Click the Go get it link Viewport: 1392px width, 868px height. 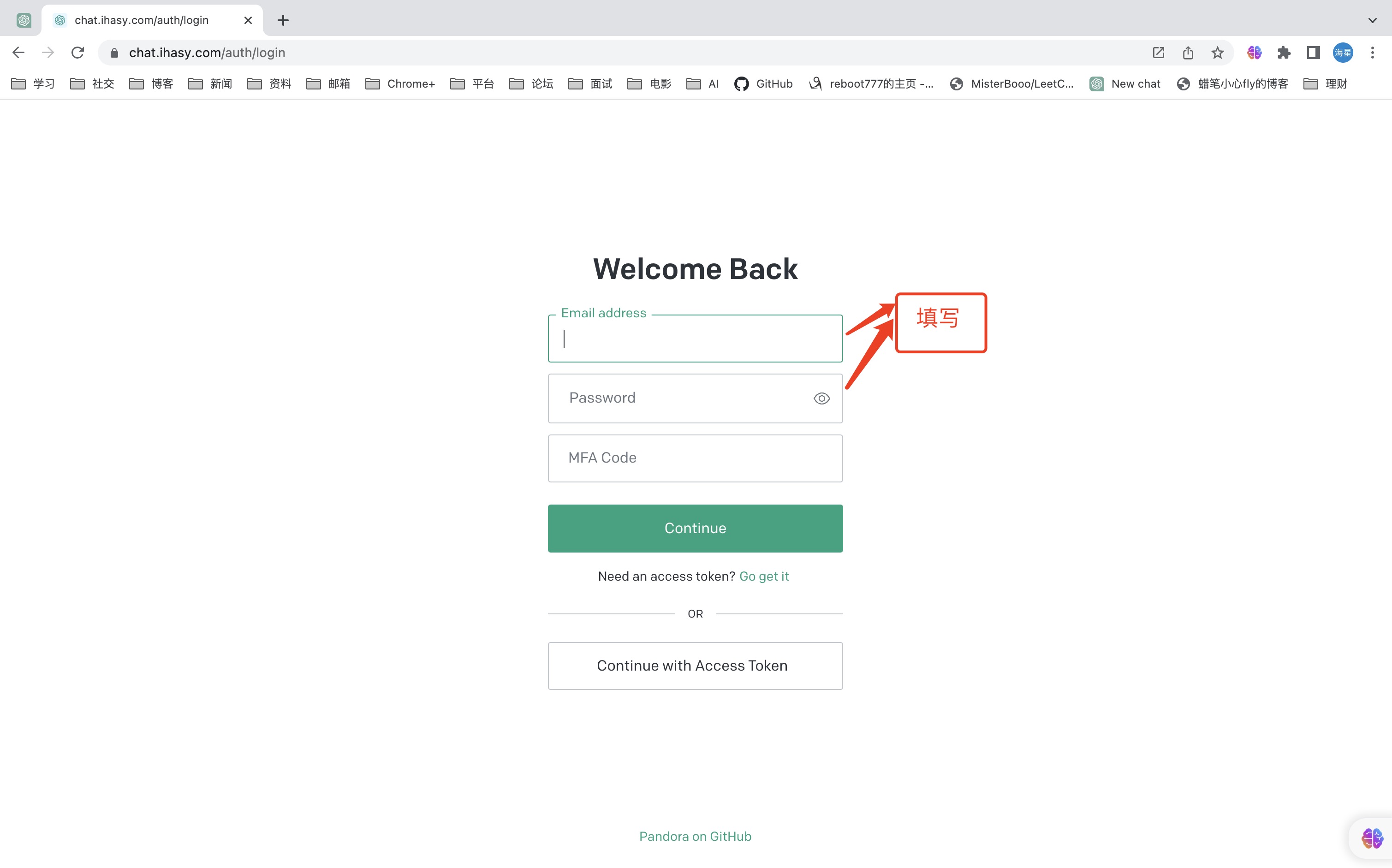pos(763,577)
